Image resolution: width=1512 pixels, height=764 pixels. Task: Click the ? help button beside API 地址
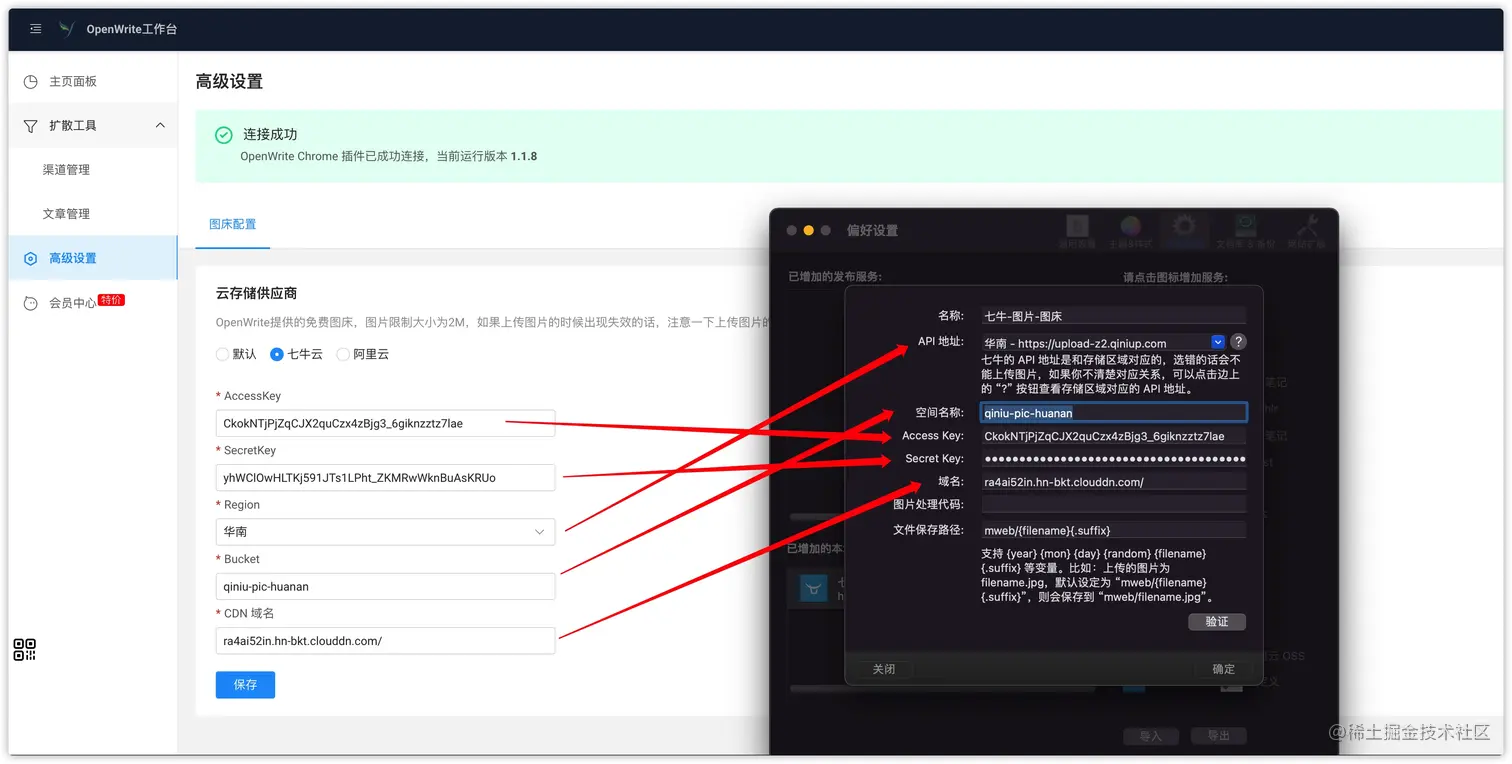pyautogui.click(x=1238, y=342)
